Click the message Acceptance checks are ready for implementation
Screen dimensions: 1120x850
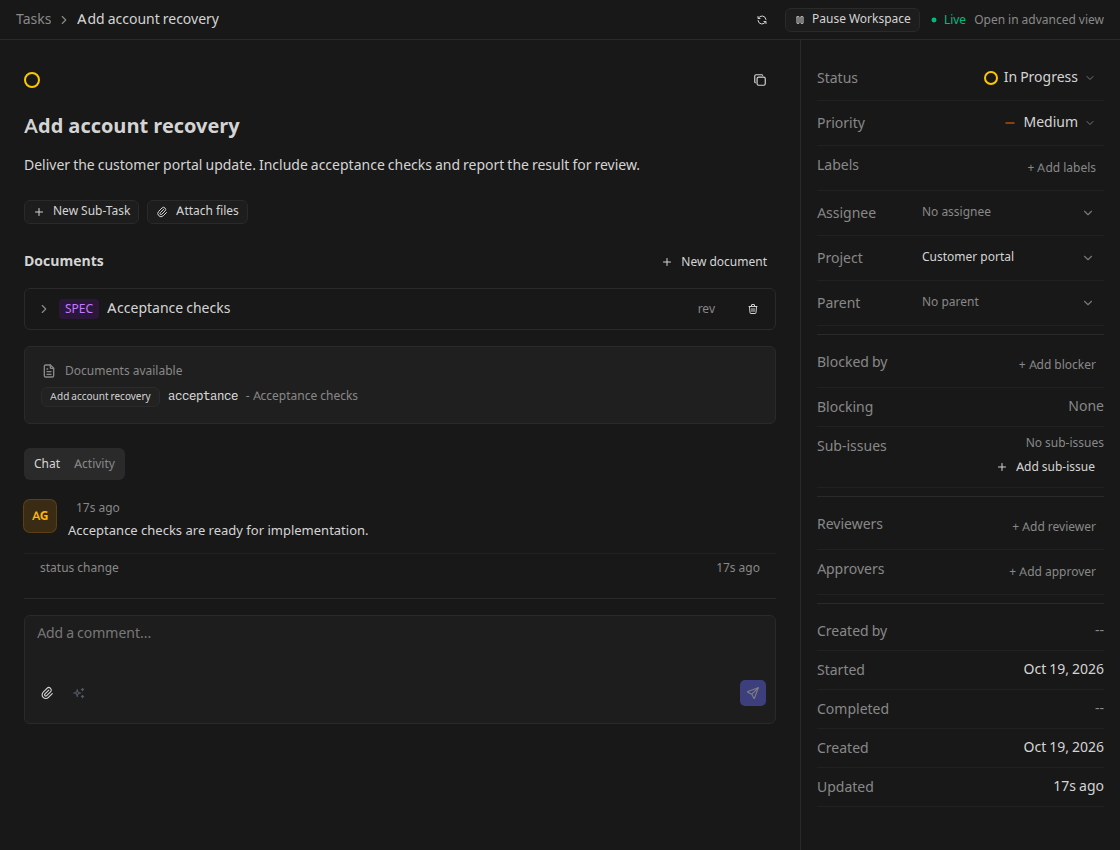point(218,531)
